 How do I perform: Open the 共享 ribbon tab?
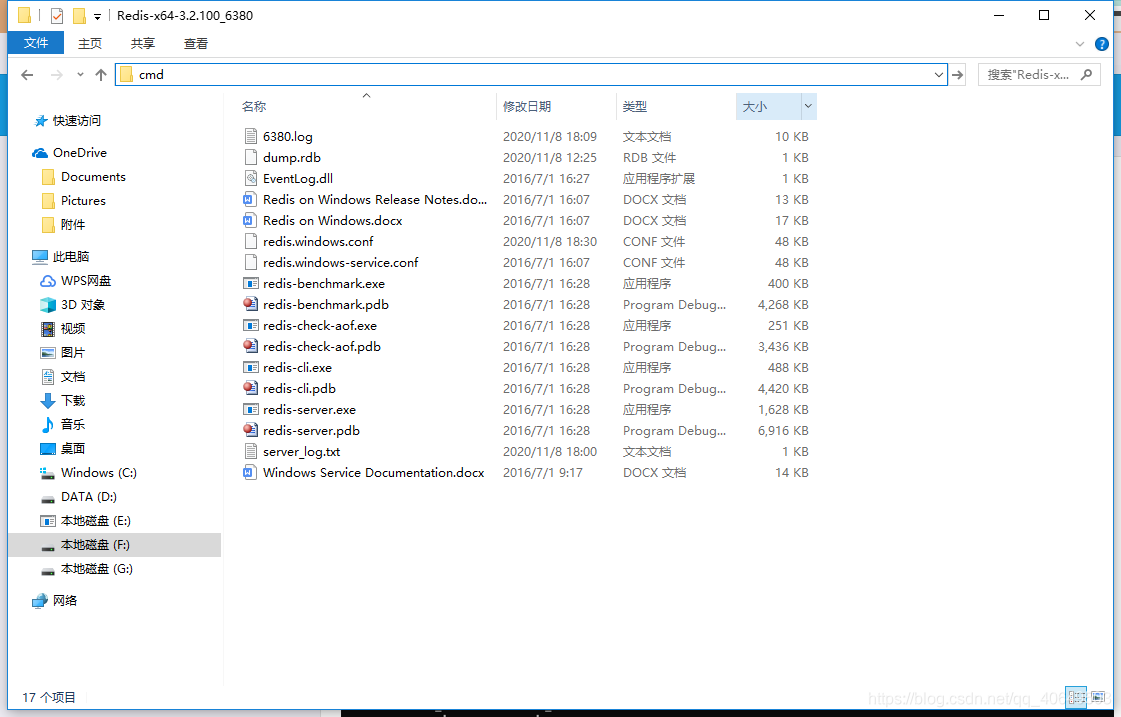point(143,44)
